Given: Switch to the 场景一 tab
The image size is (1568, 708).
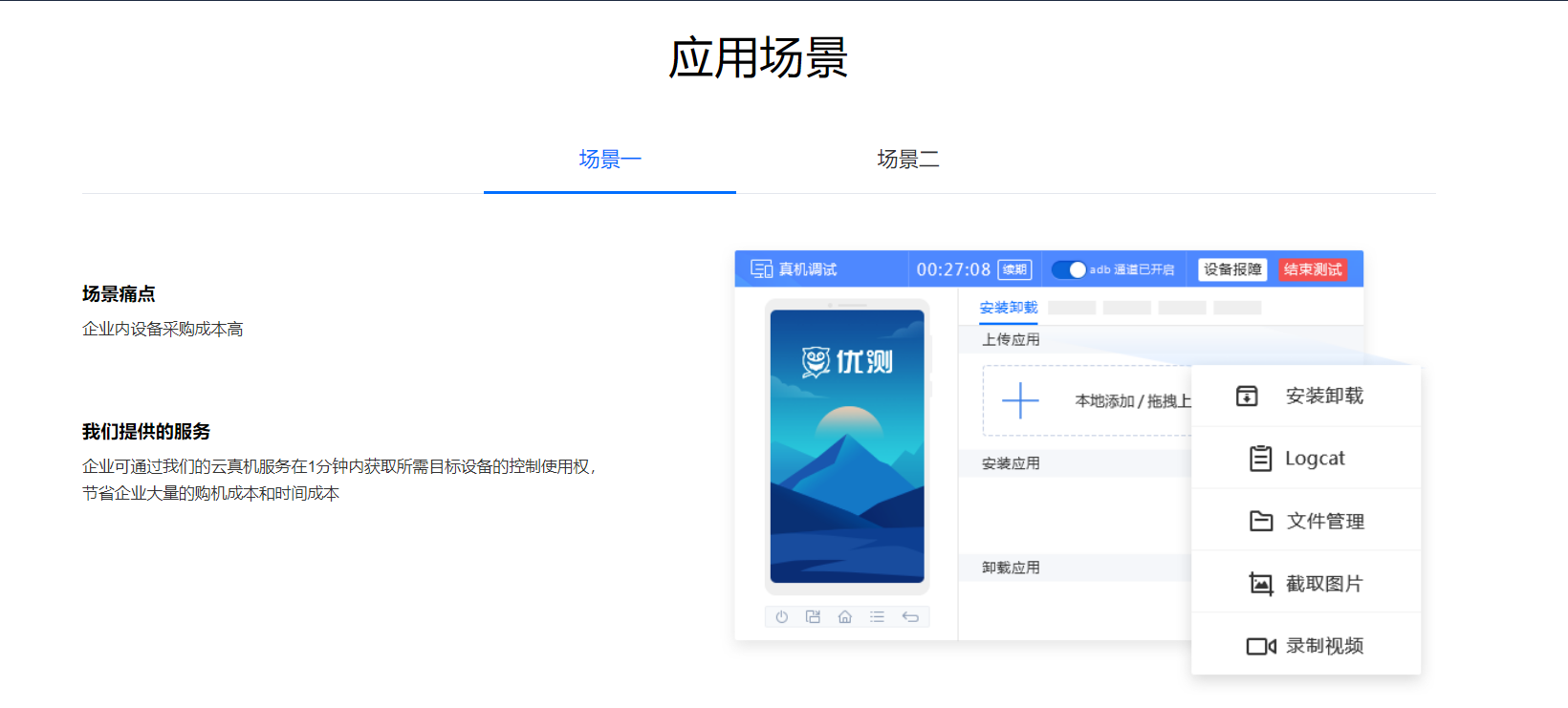Looking at the screenshot, I should 610,159.
